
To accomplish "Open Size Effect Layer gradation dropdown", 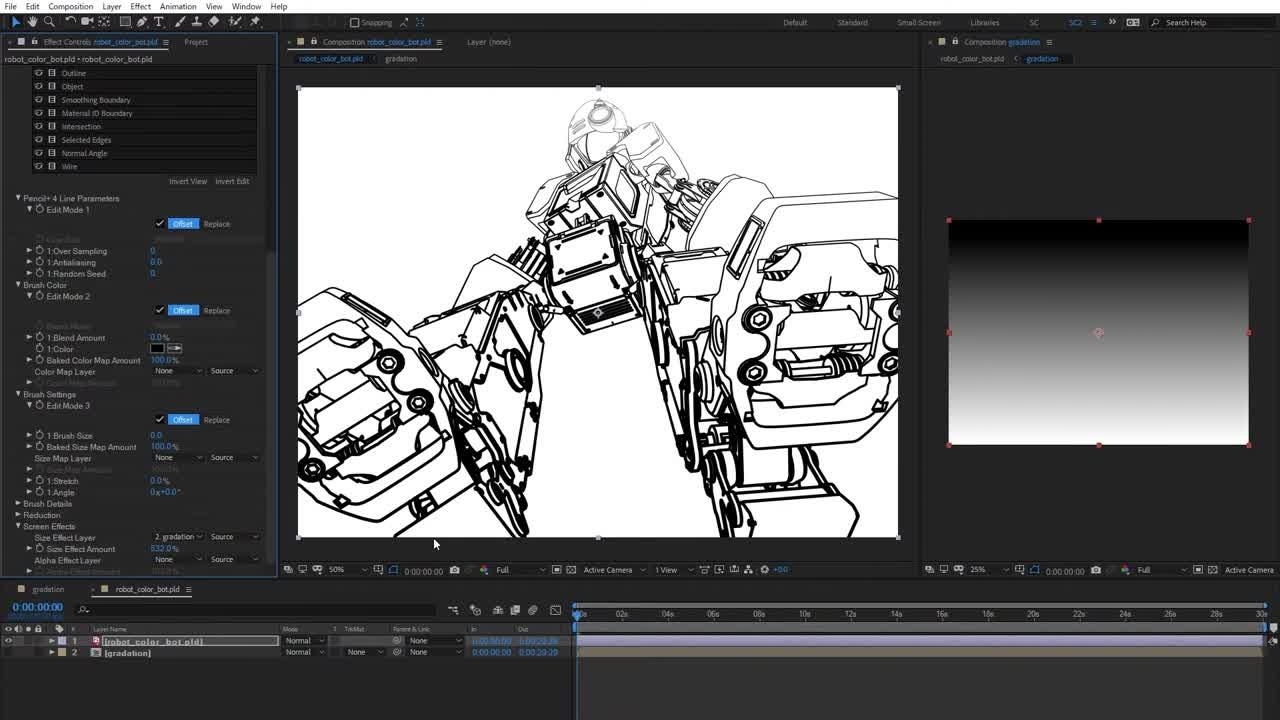I will (178, 537).
